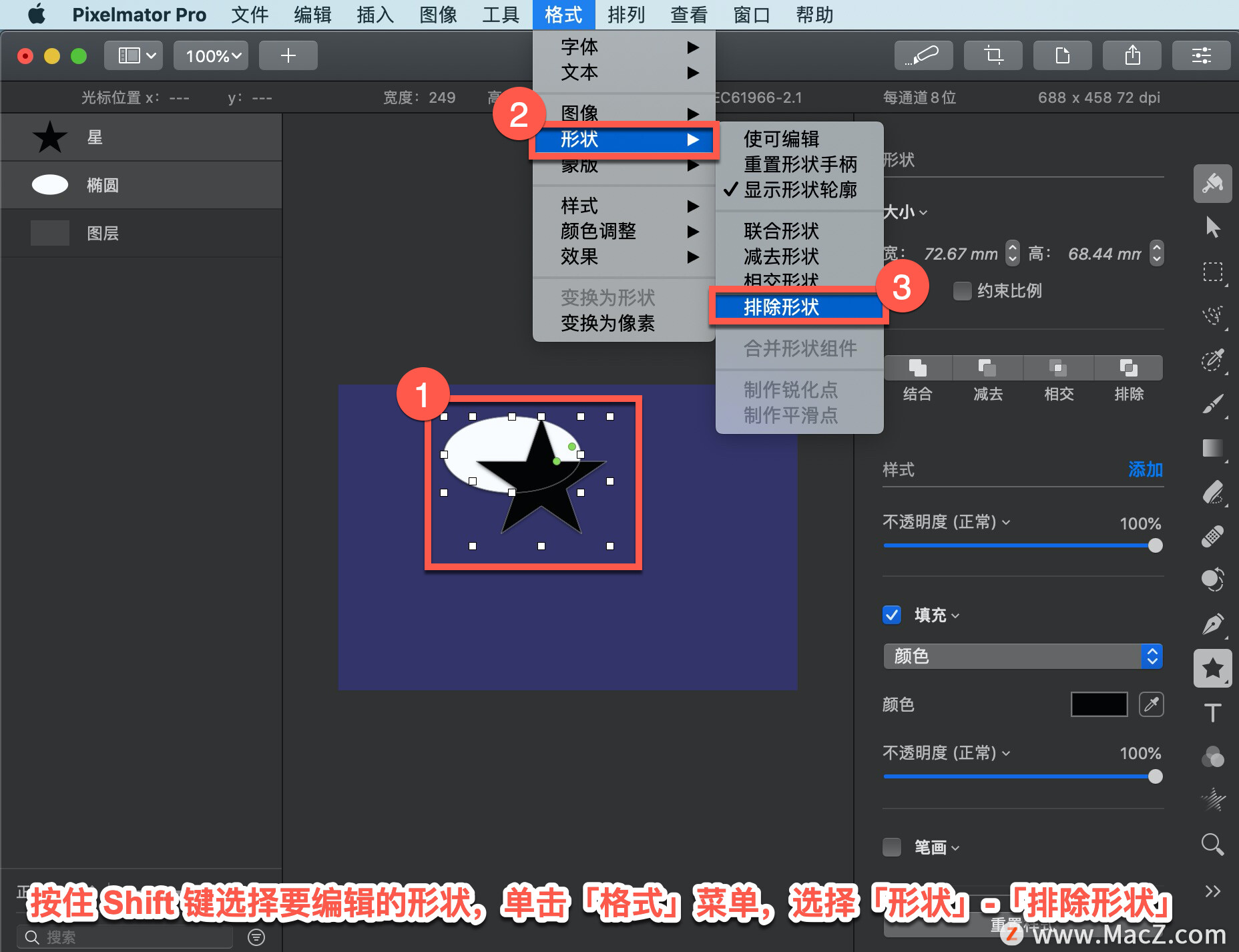The width and height of the screenshot is (1239, 952).
Task: Select the Zoom magnifier tool
Action: pos(1212,845)
